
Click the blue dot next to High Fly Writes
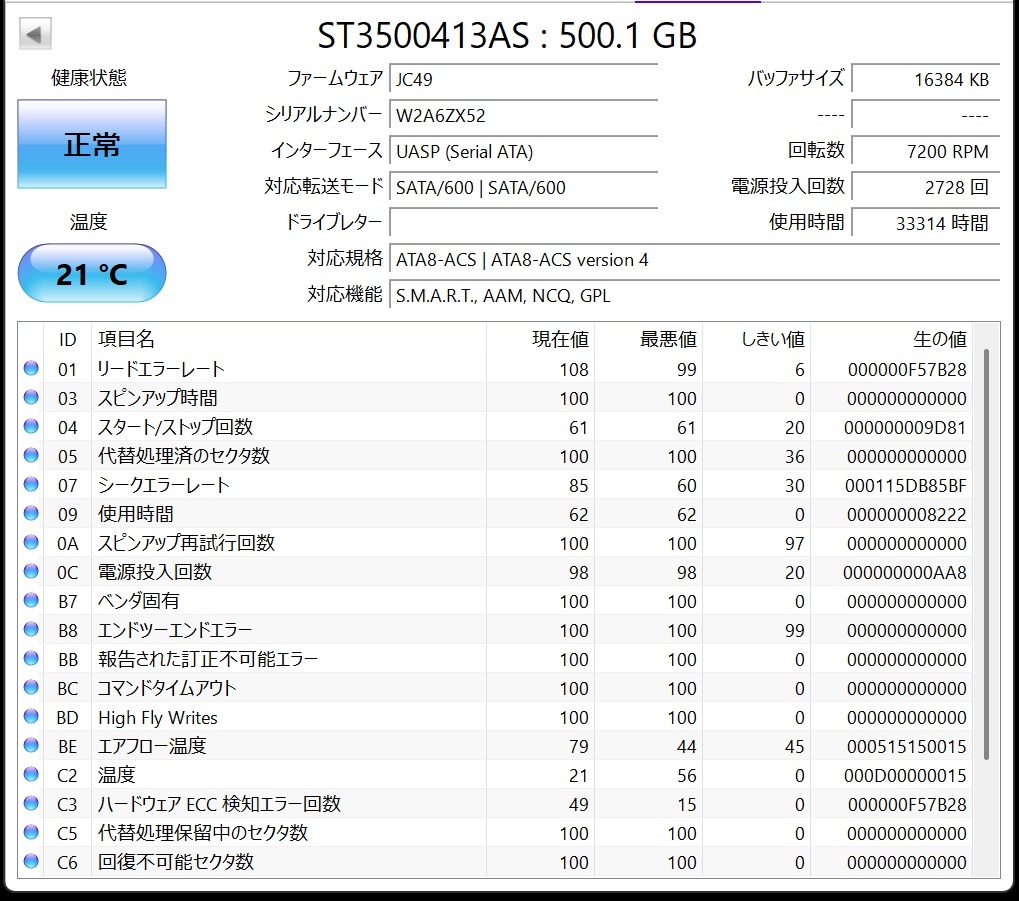tap(30, 717)
